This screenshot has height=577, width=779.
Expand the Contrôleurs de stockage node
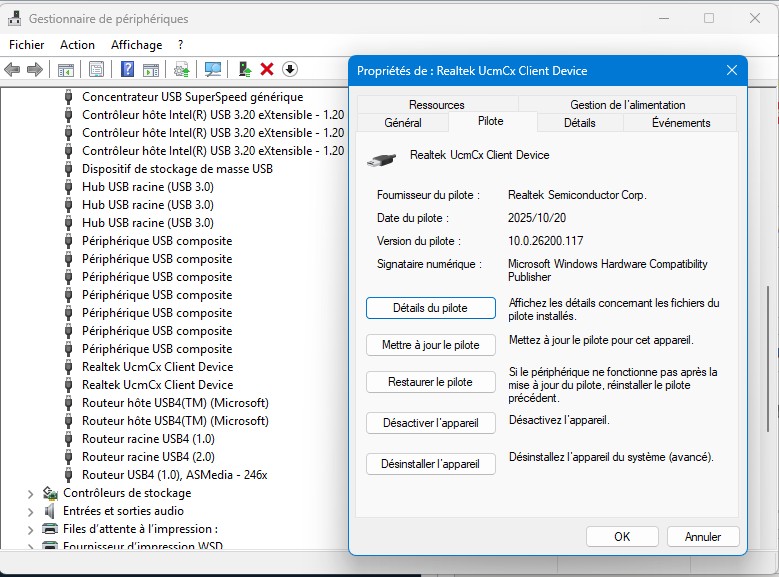click(x=30, y=493)
